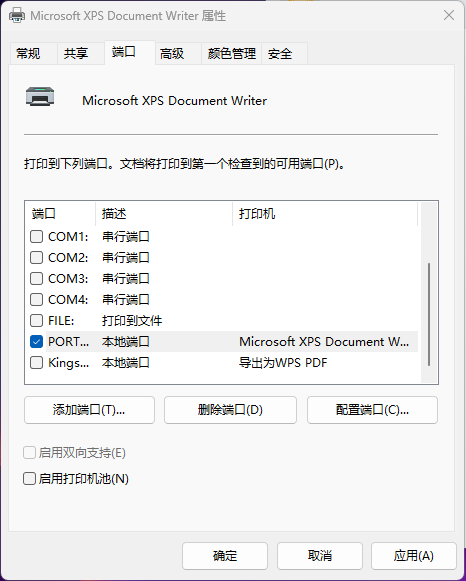Screen dimensions: 466x581
Task: Enable the FILE: print to file checkbox
Action: 36,321
